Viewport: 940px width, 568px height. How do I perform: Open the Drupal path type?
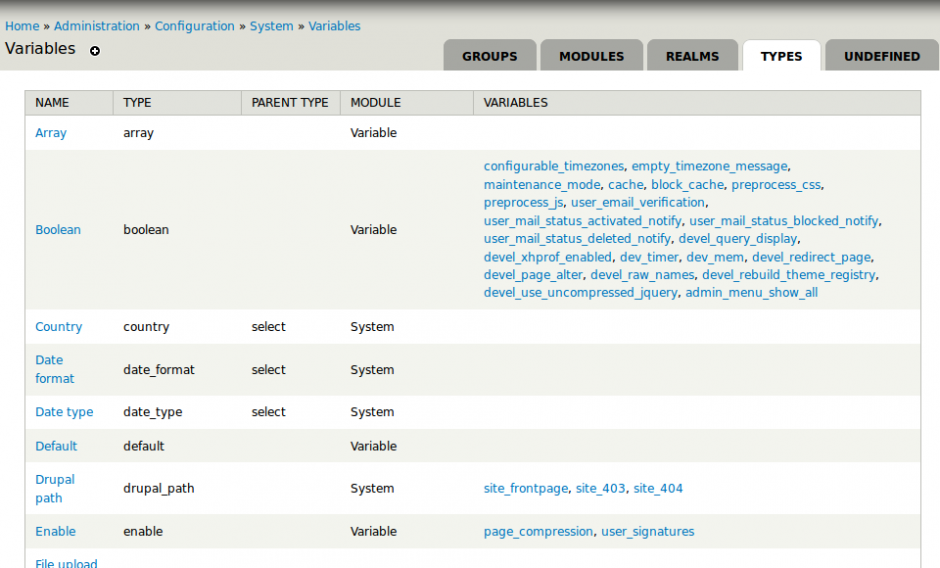55,489
